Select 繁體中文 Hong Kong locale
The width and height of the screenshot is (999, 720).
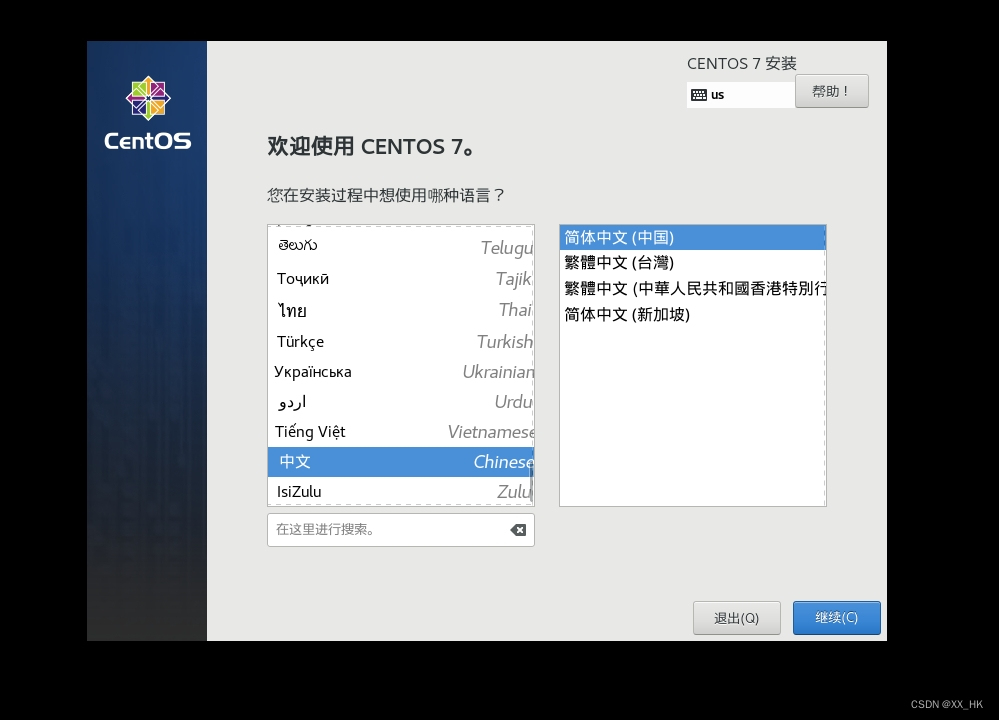click(x=693, y=289)
